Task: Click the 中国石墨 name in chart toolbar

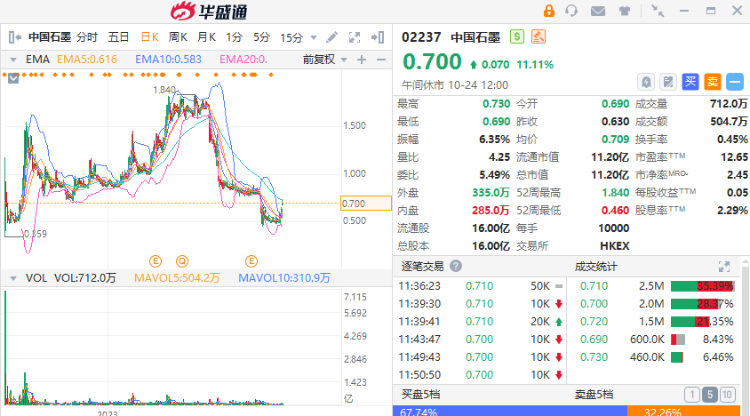Action: (x=49, y=37)
